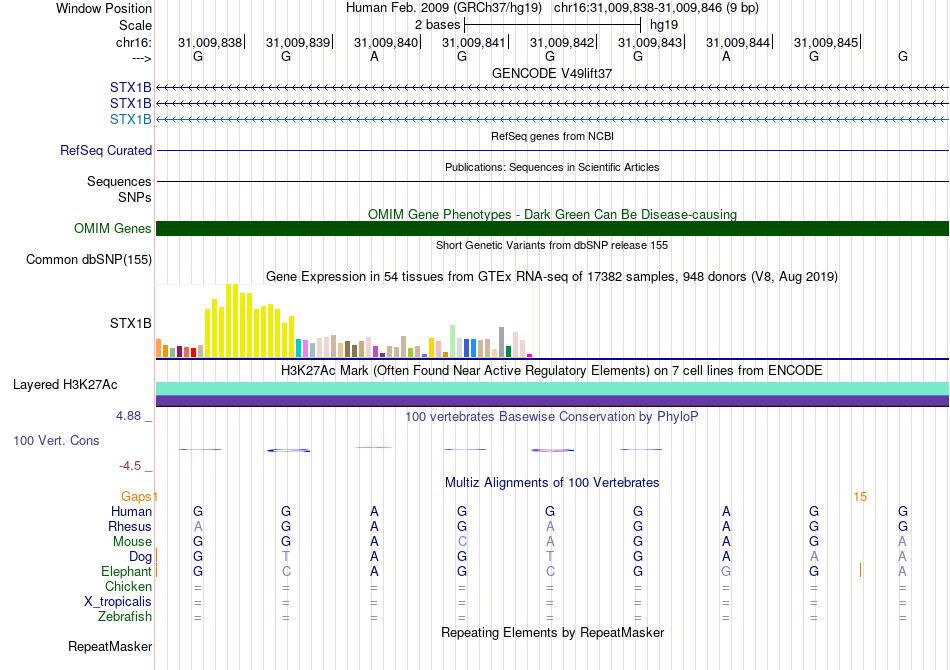This screenshot has width=950, height=670.
Task: Click the tall light-green bar in GTEx chart
Action: click(453, 341)
